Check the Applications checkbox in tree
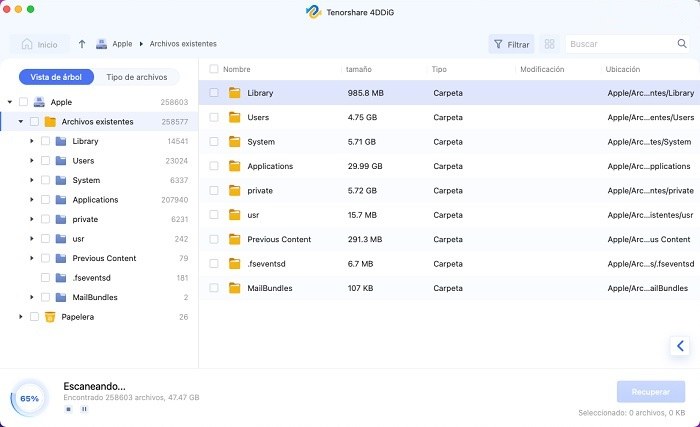 click(x=45, y=200)
